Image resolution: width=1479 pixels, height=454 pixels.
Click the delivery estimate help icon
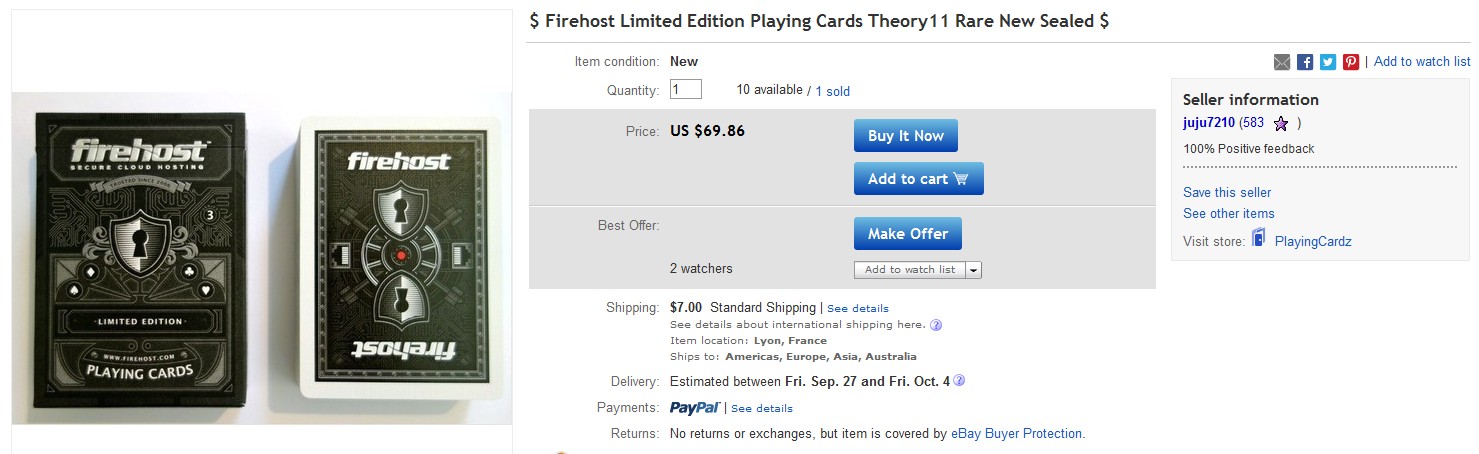pos(959,381)
